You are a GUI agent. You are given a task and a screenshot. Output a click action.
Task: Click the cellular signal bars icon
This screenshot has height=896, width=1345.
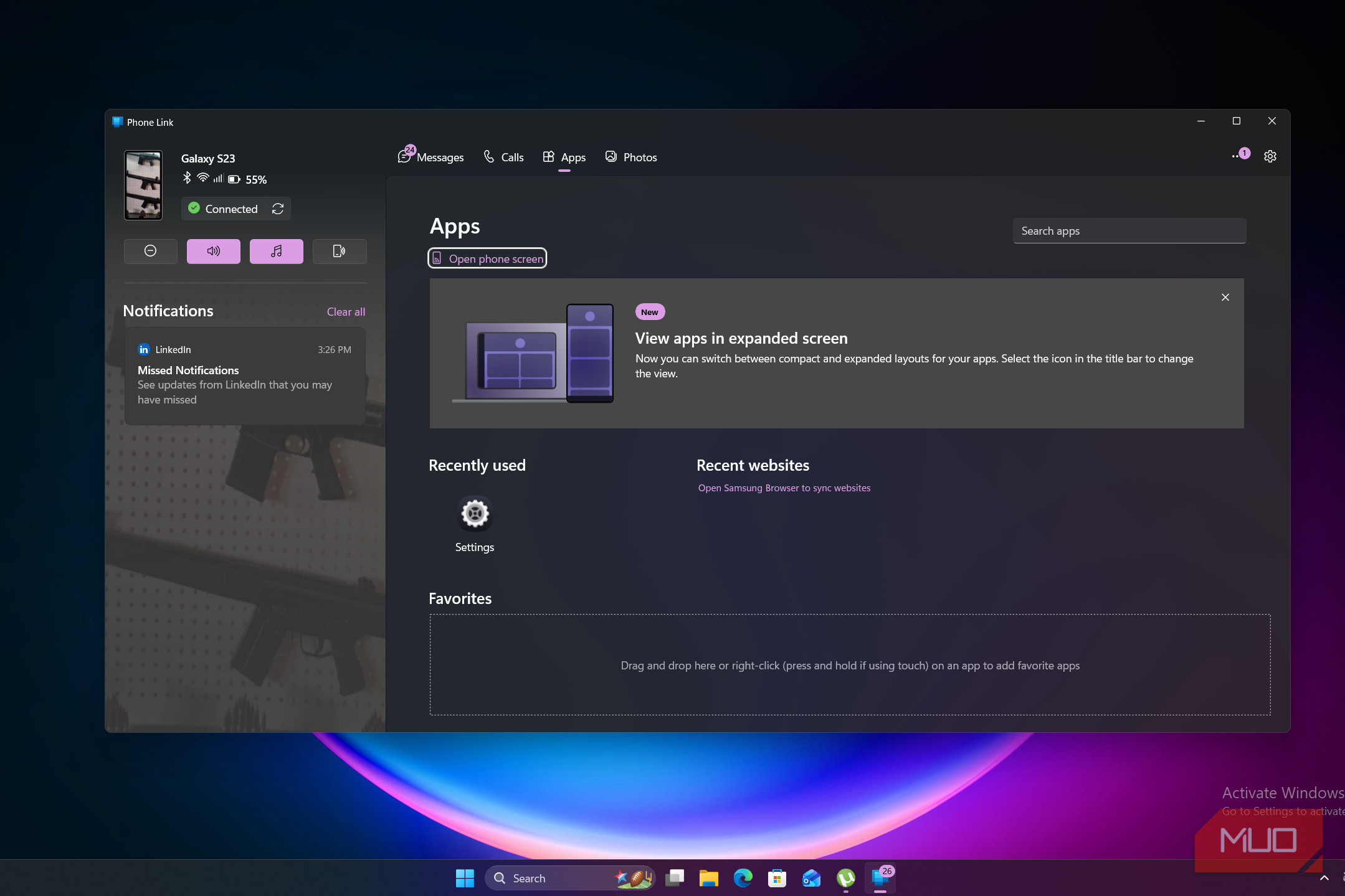coord(218,179)
